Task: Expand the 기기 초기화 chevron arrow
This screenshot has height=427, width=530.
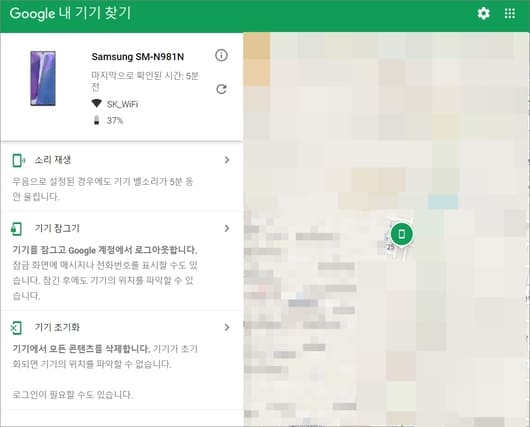Action: tap(227, 327)
